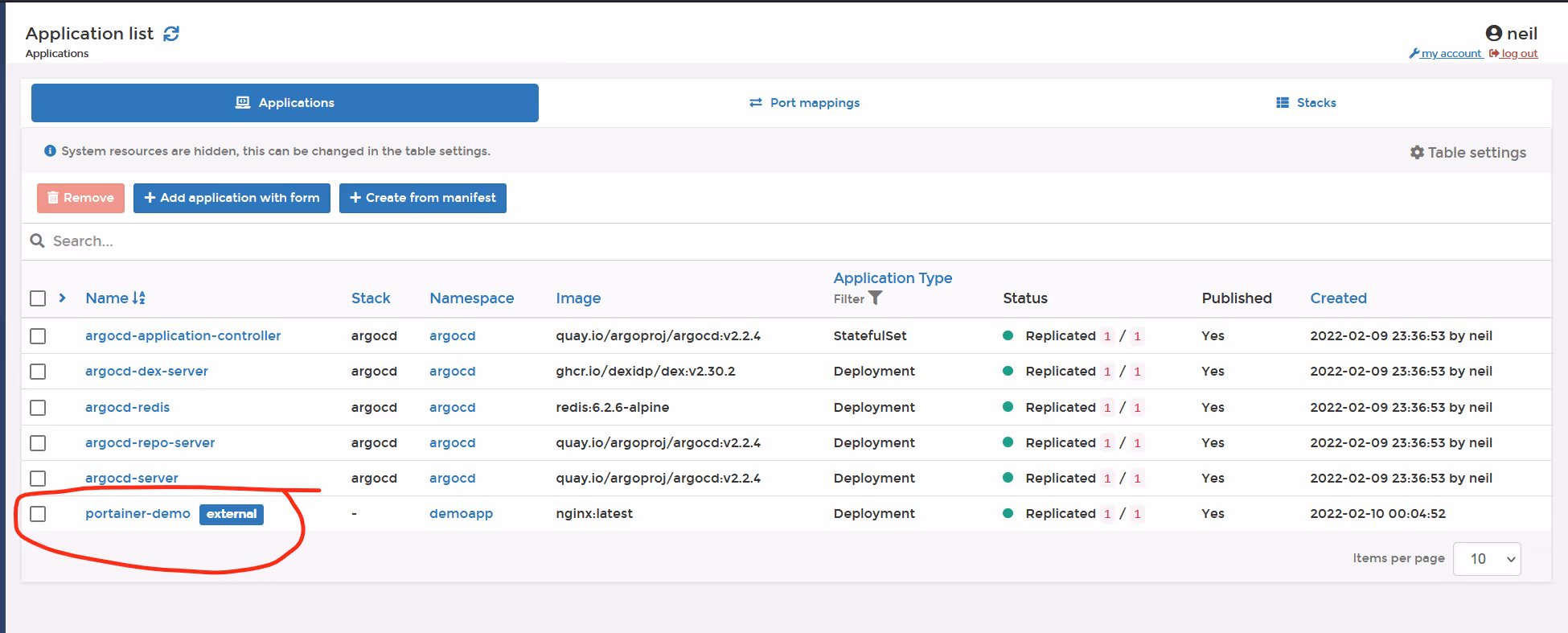The height and width of the screenshot is (633, 1568).
Task: Click the nginx:latest image cell
Action: (x=594, y=513)
